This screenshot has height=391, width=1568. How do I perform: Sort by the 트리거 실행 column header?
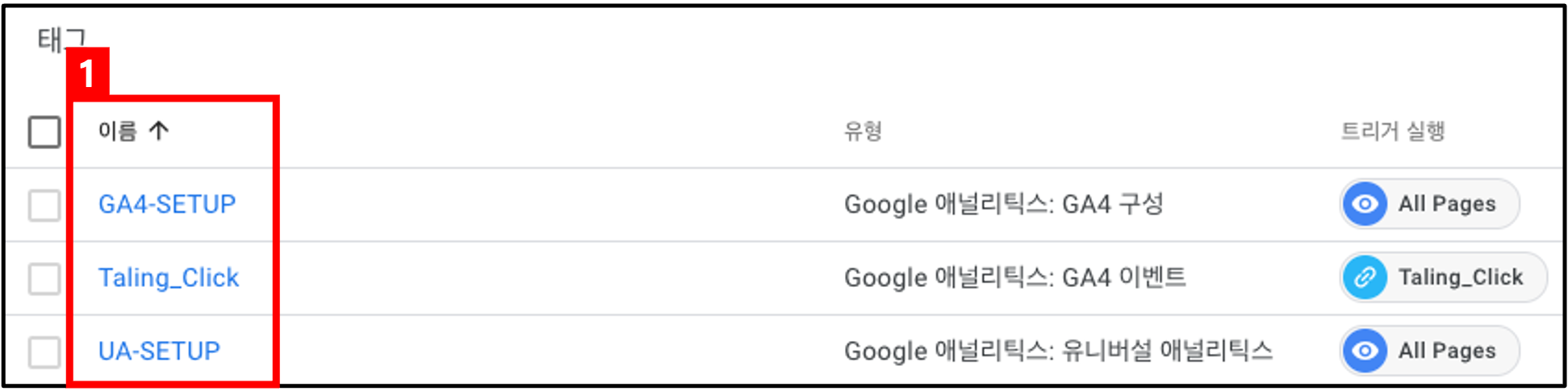[x=1393, y=131]
